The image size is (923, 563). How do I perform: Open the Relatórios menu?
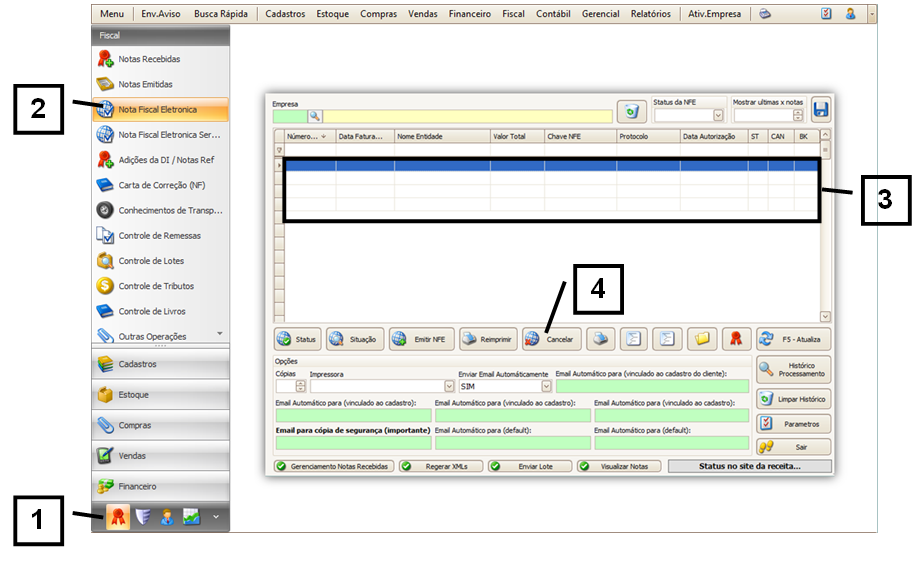650,14
